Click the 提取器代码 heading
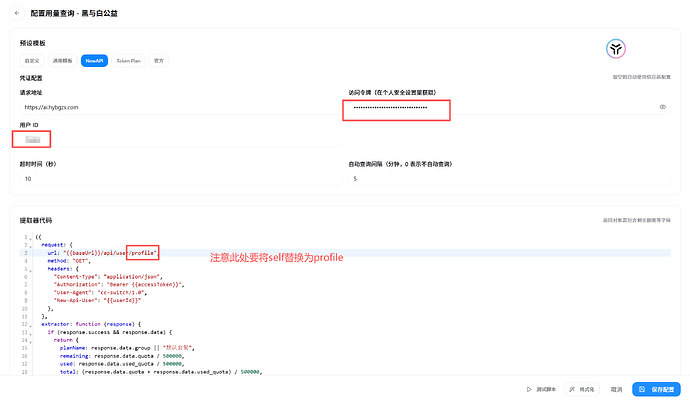Viewport: 690px width, 402px height. pyautogui.click(x=36, y=220)
